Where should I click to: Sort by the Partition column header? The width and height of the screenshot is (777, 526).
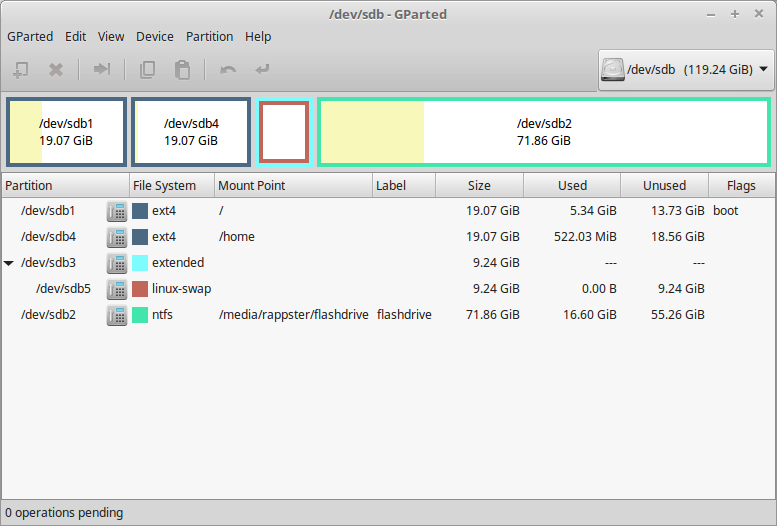pos(65,185)
